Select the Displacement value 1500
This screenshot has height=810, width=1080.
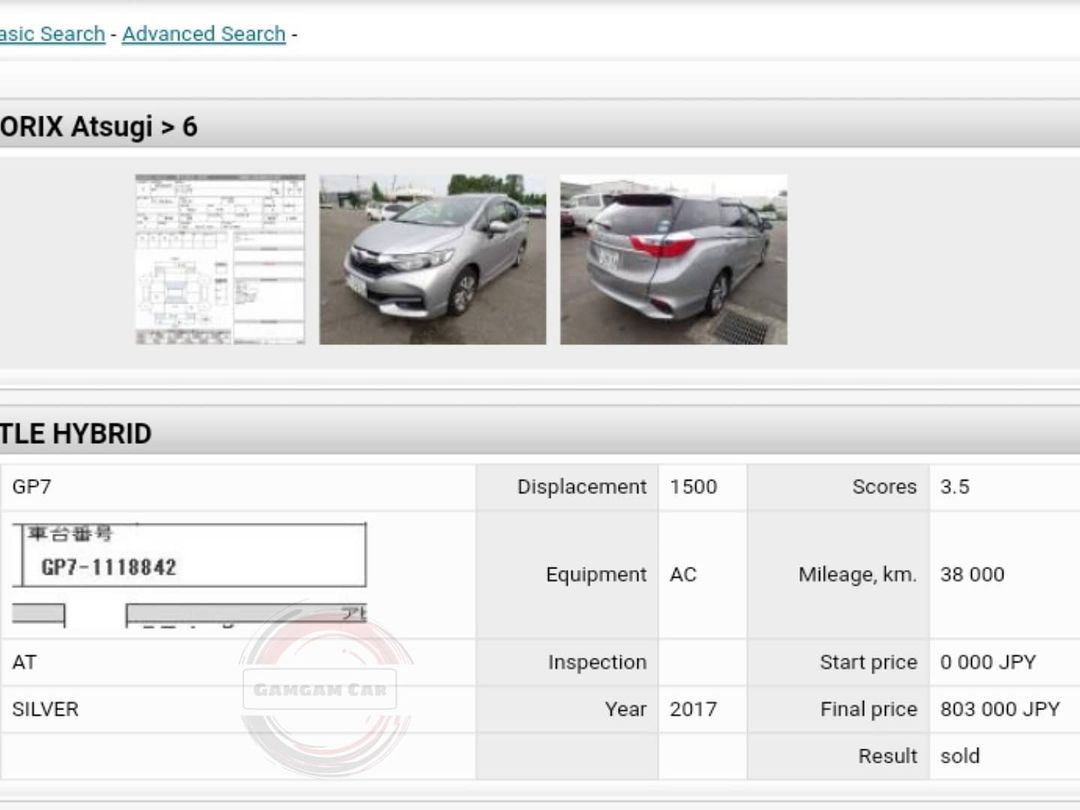pyautogui.click(x=694, y=487)
